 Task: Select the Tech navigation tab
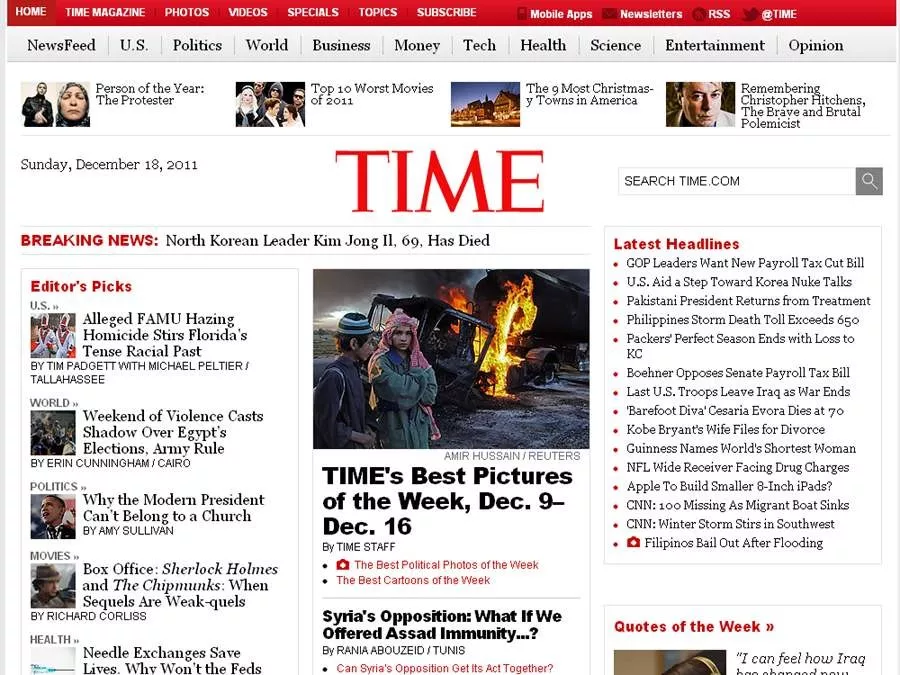[x=479, y=45]
